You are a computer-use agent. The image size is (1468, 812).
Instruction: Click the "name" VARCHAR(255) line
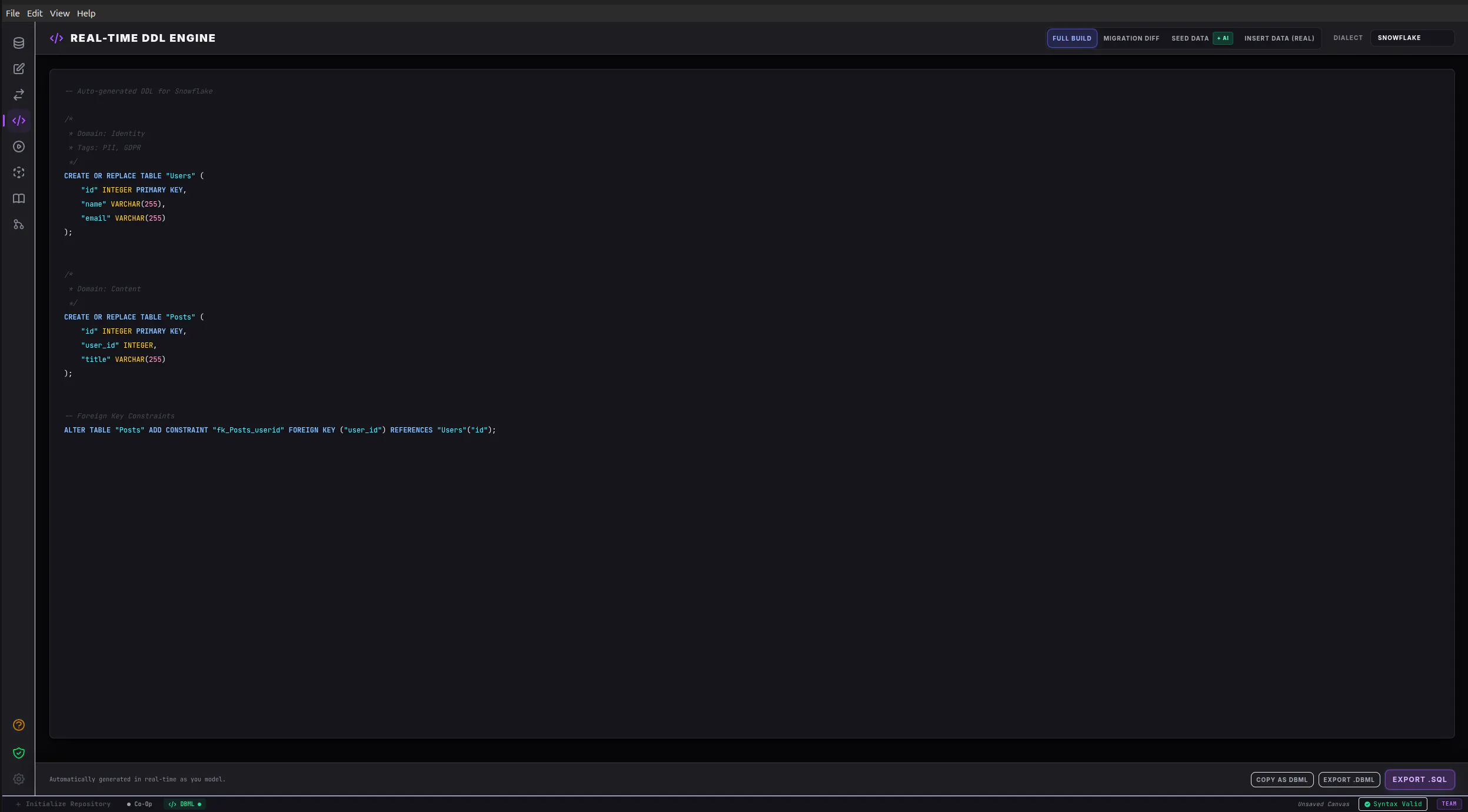tap(123, 204)
